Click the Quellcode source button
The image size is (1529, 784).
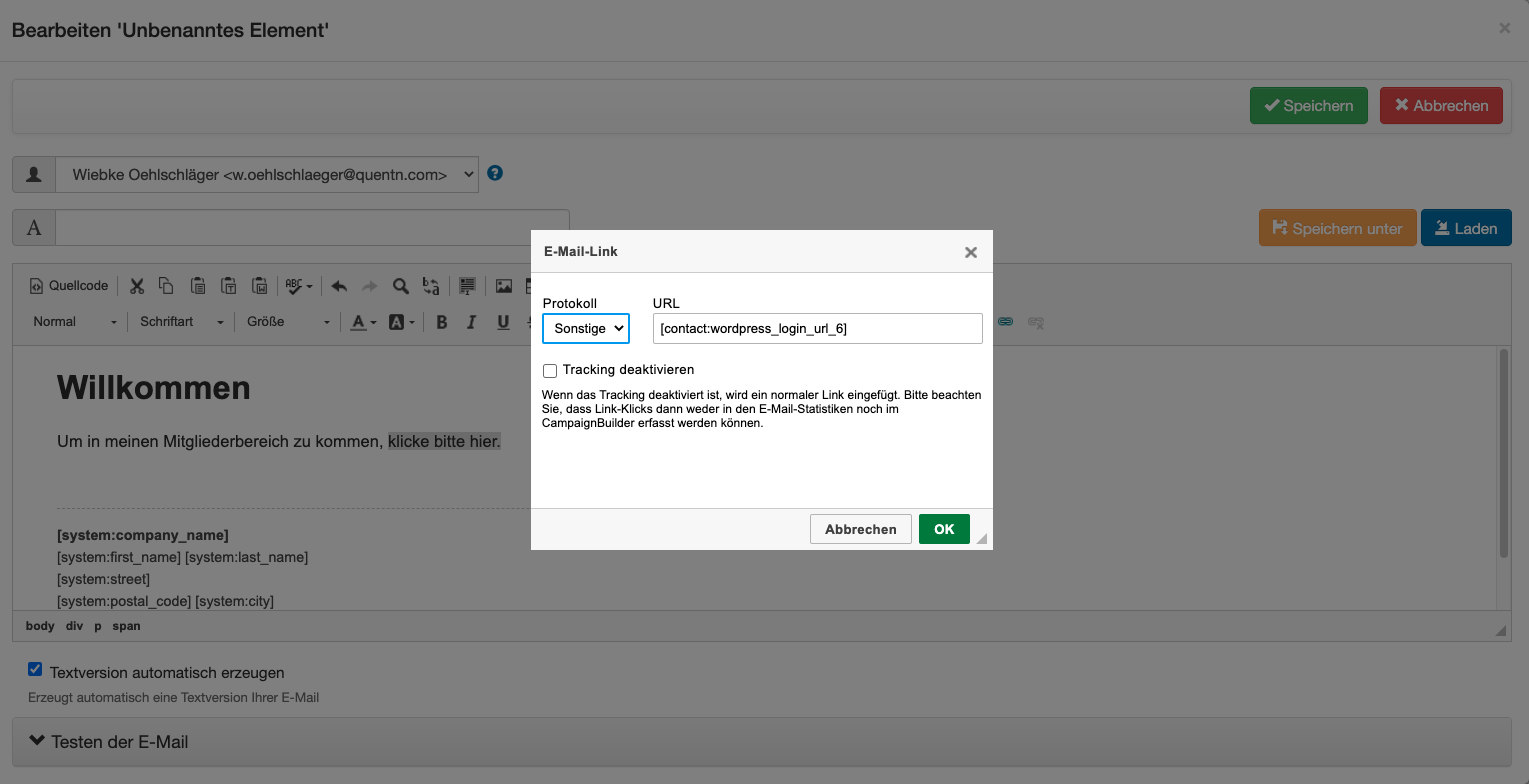68,286
